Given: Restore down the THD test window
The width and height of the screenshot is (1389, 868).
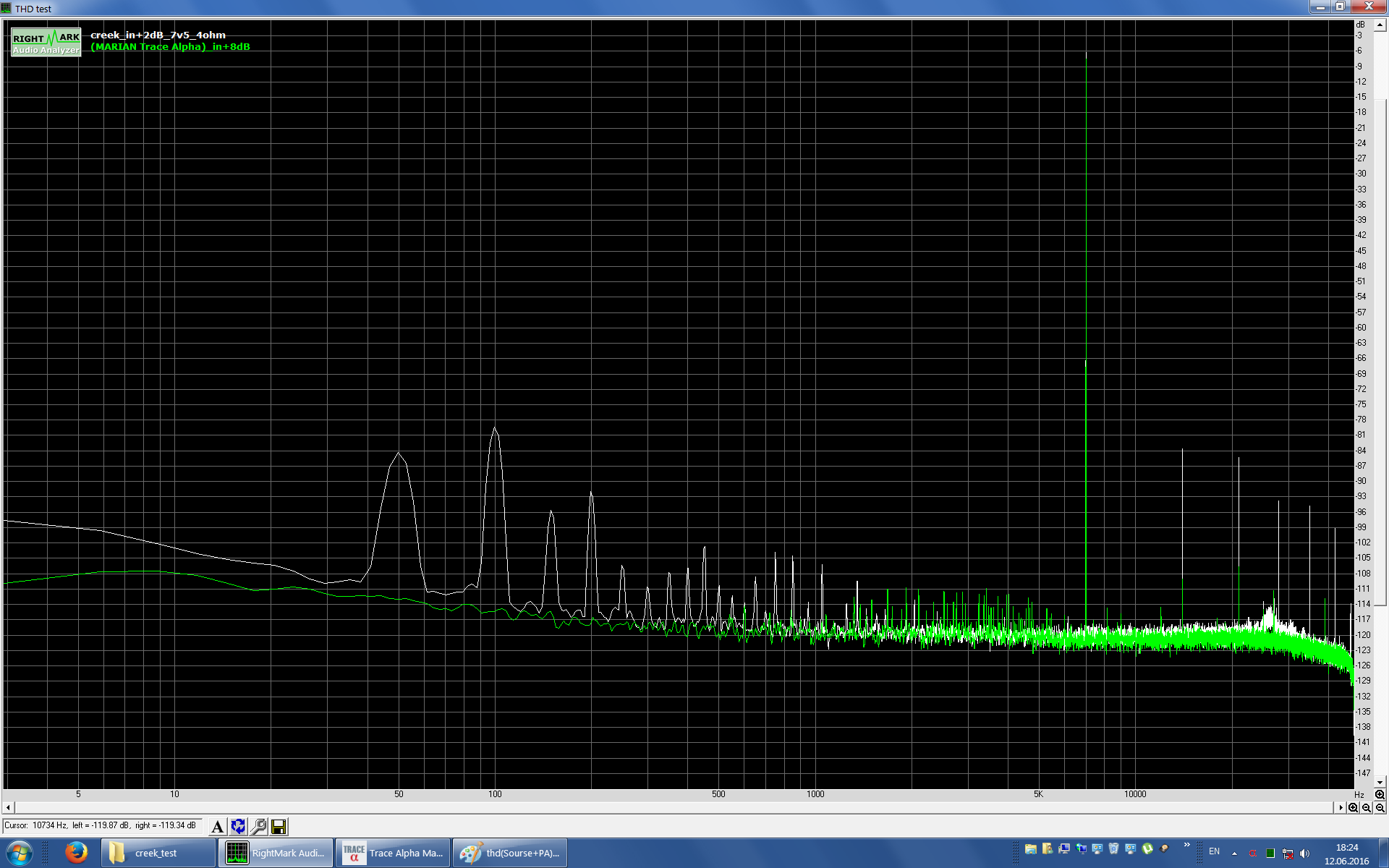Looking at the screenshot, I should tap(1341, 7).
